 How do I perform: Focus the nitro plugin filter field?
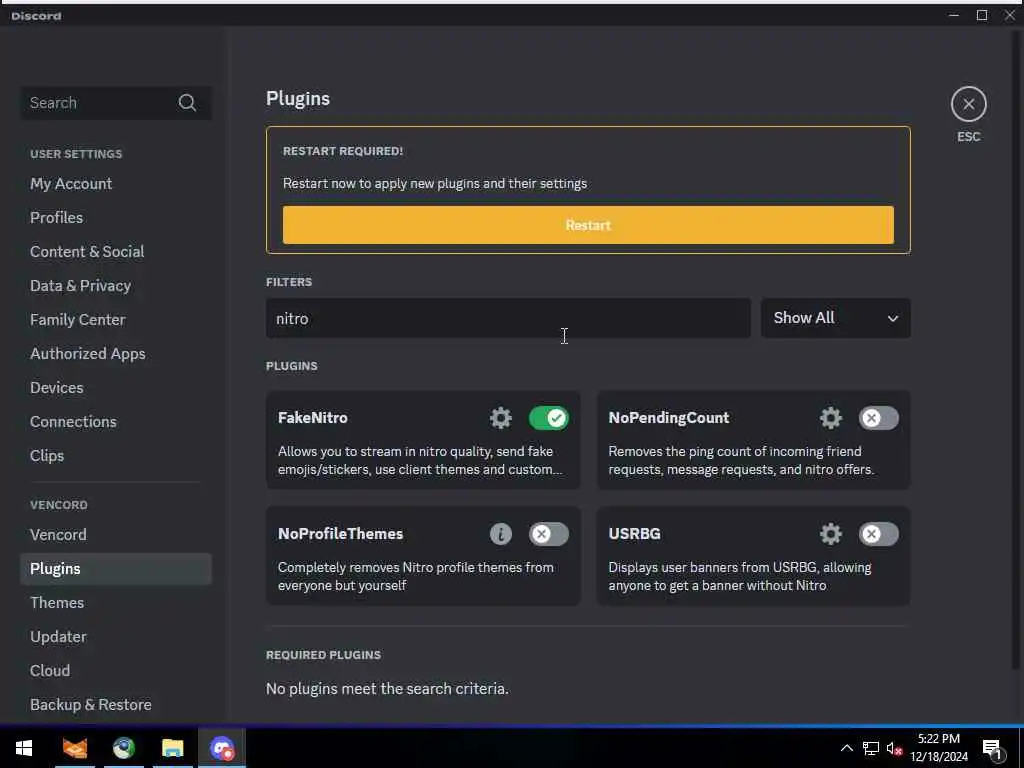click(508, 318)
